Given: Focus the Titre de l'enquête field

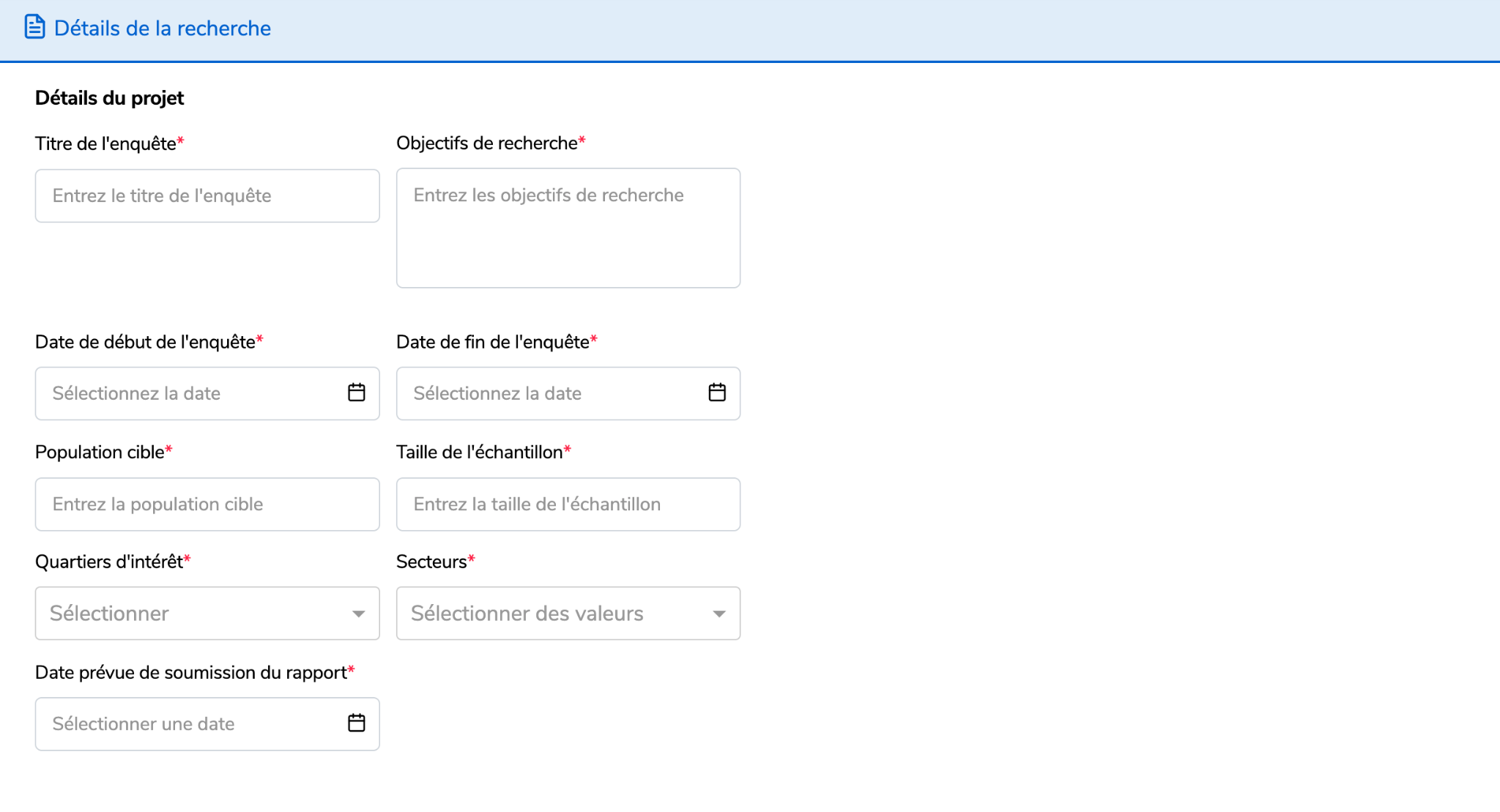Looking at the screenshot, I should (x=207, y=196).
